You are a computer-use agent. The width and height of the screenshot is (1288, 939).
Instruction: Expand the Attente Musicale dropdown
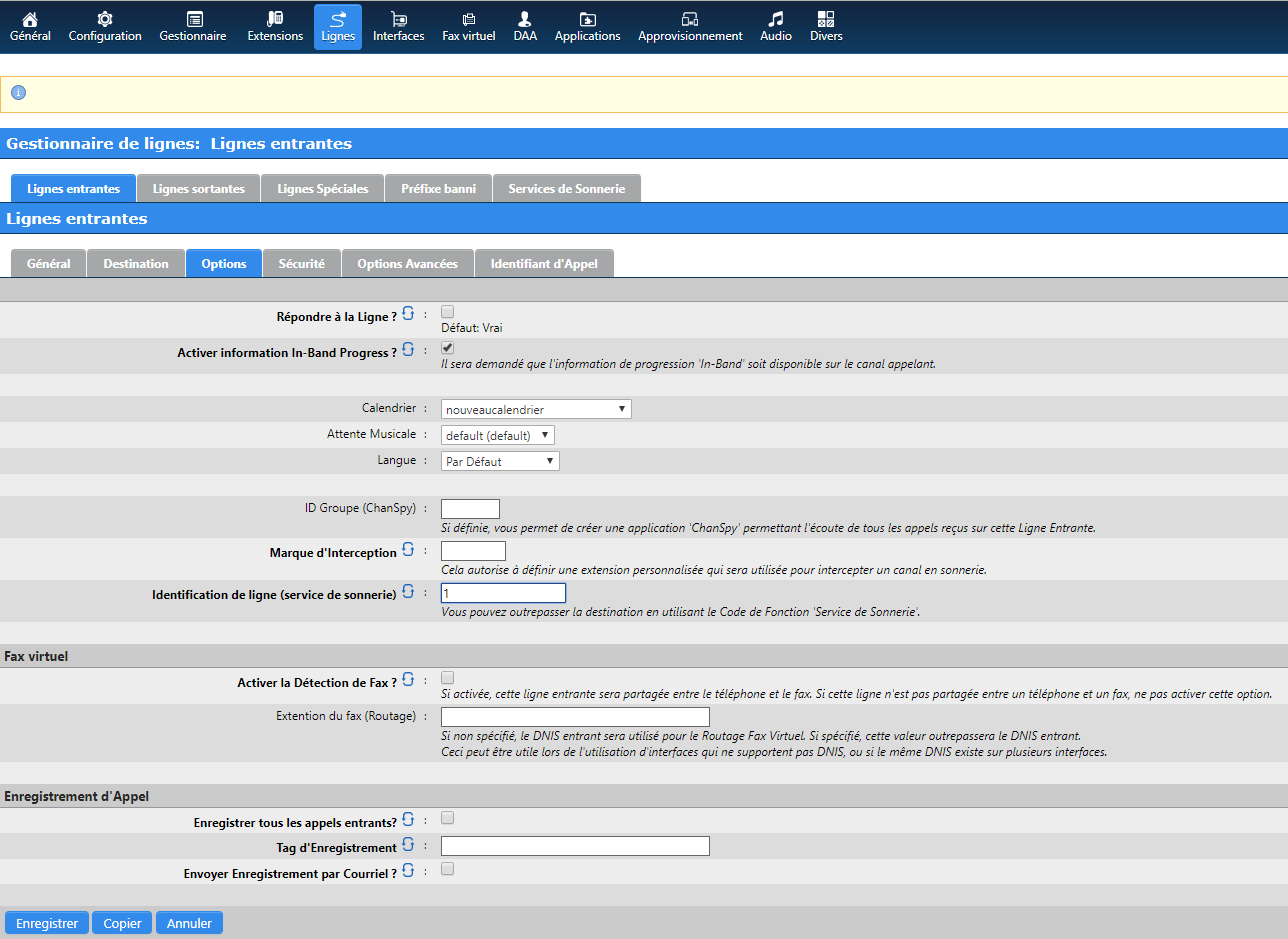[497, 435]
